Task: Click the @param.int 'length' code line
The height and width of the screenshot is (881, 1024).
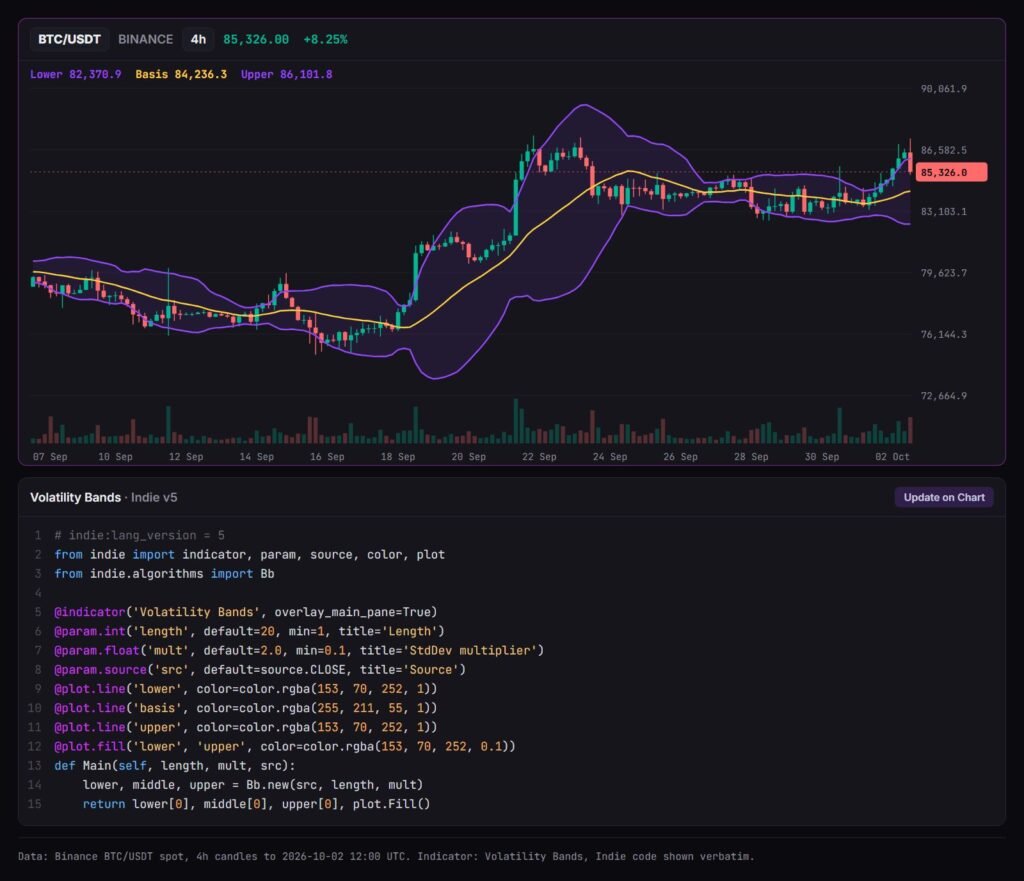Action: tap(249, 631)
